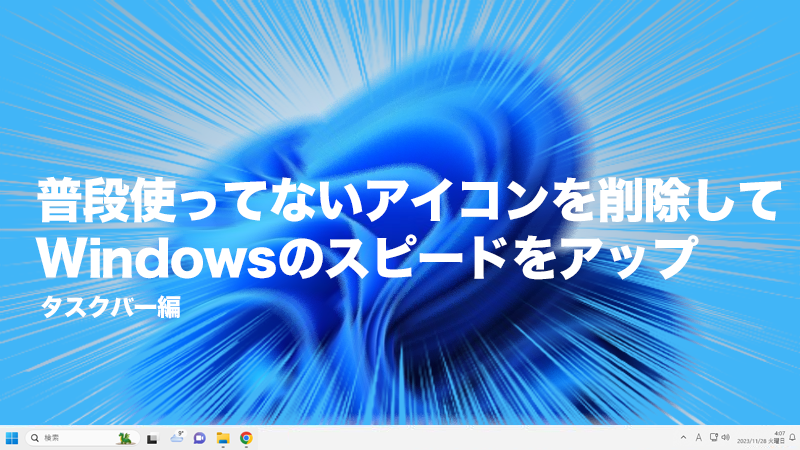Open the volume speaker tray icon
This screenshot has height=450, width=800.
[725, 438]
